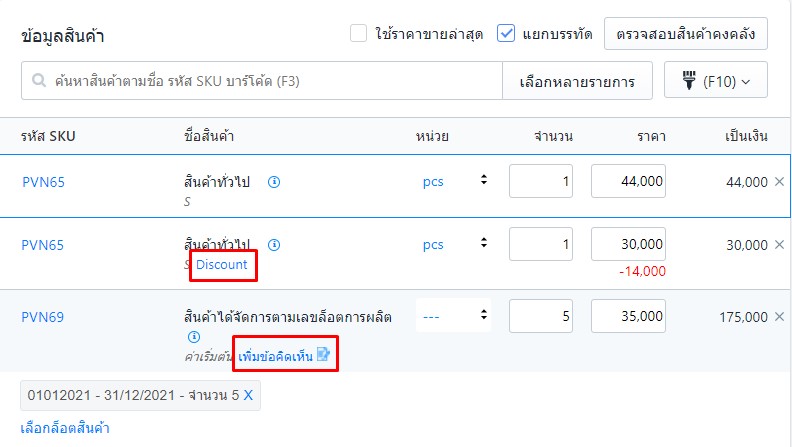Focus the product search field (F3)
Screen dimensions: 792x447
(x=262, y=81)
